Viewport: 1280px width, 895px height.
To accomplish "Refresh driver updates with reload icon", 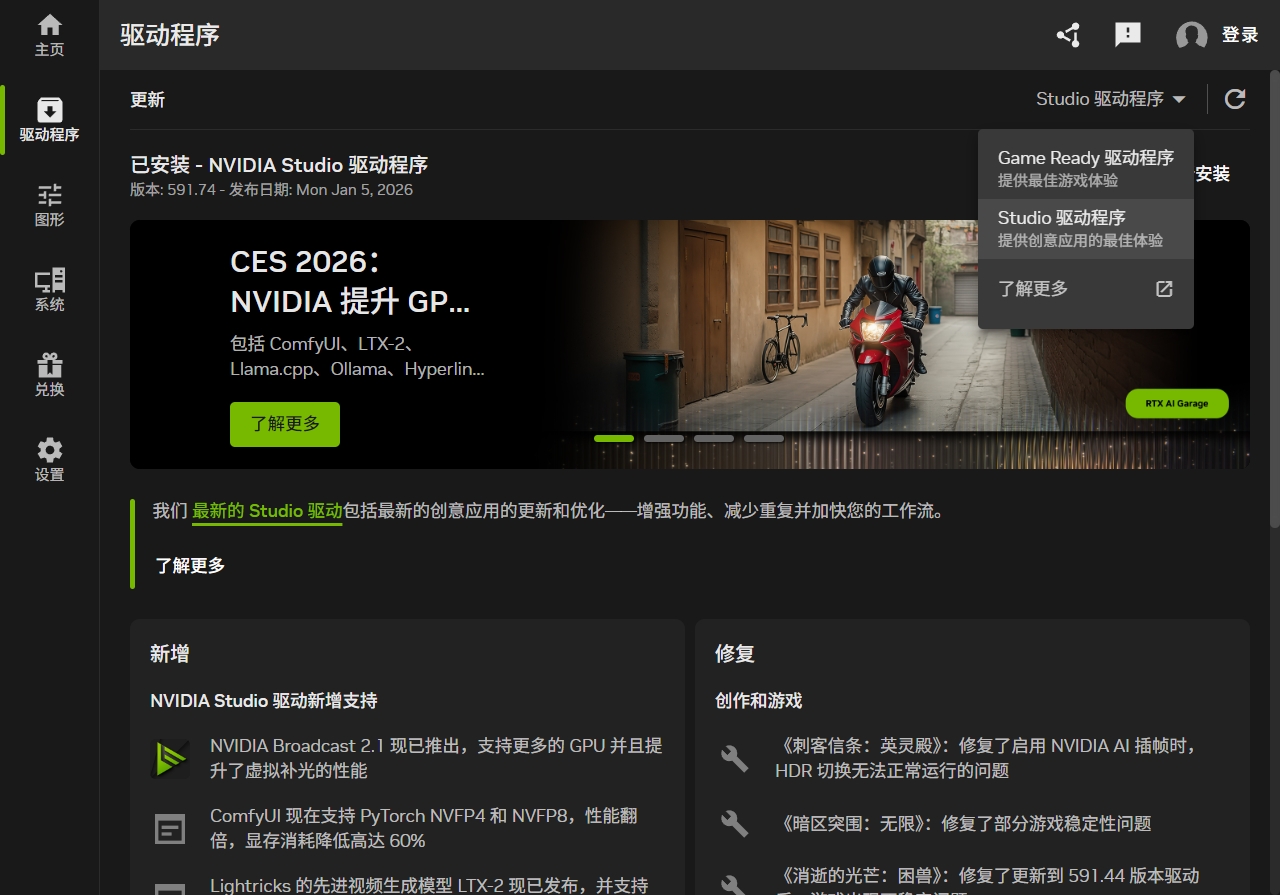I will click(1235, 99).
